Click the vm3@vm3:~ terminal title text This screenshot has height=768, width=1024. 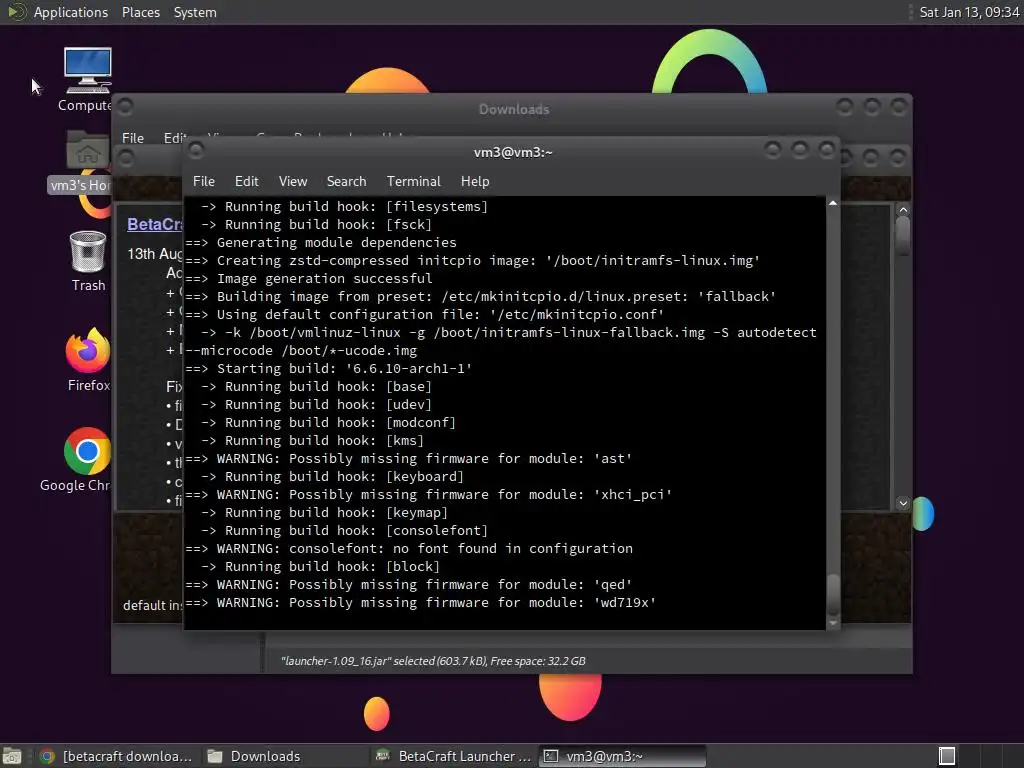(x=513, y=152)
